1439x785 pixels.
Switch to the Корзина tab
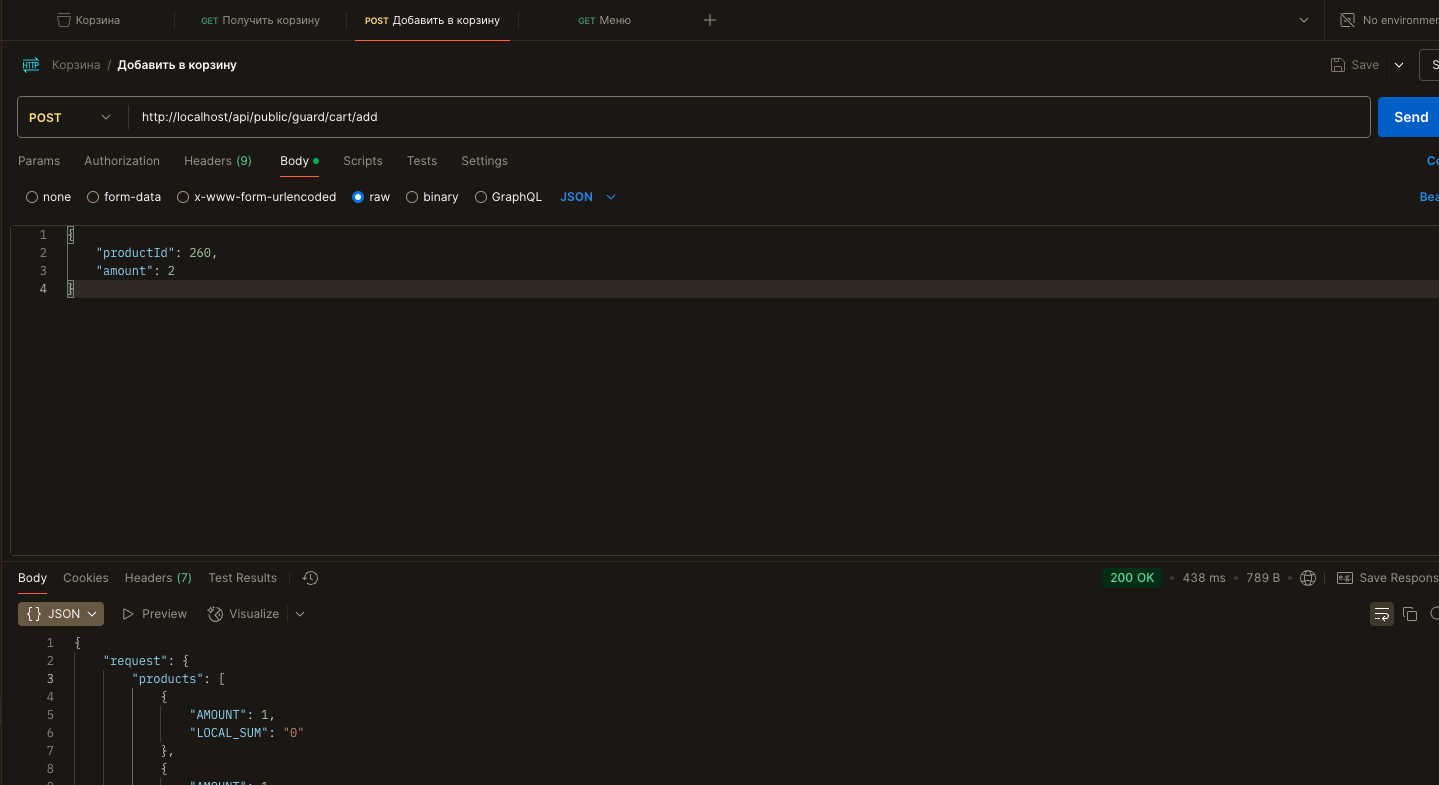tap(89, 20)
